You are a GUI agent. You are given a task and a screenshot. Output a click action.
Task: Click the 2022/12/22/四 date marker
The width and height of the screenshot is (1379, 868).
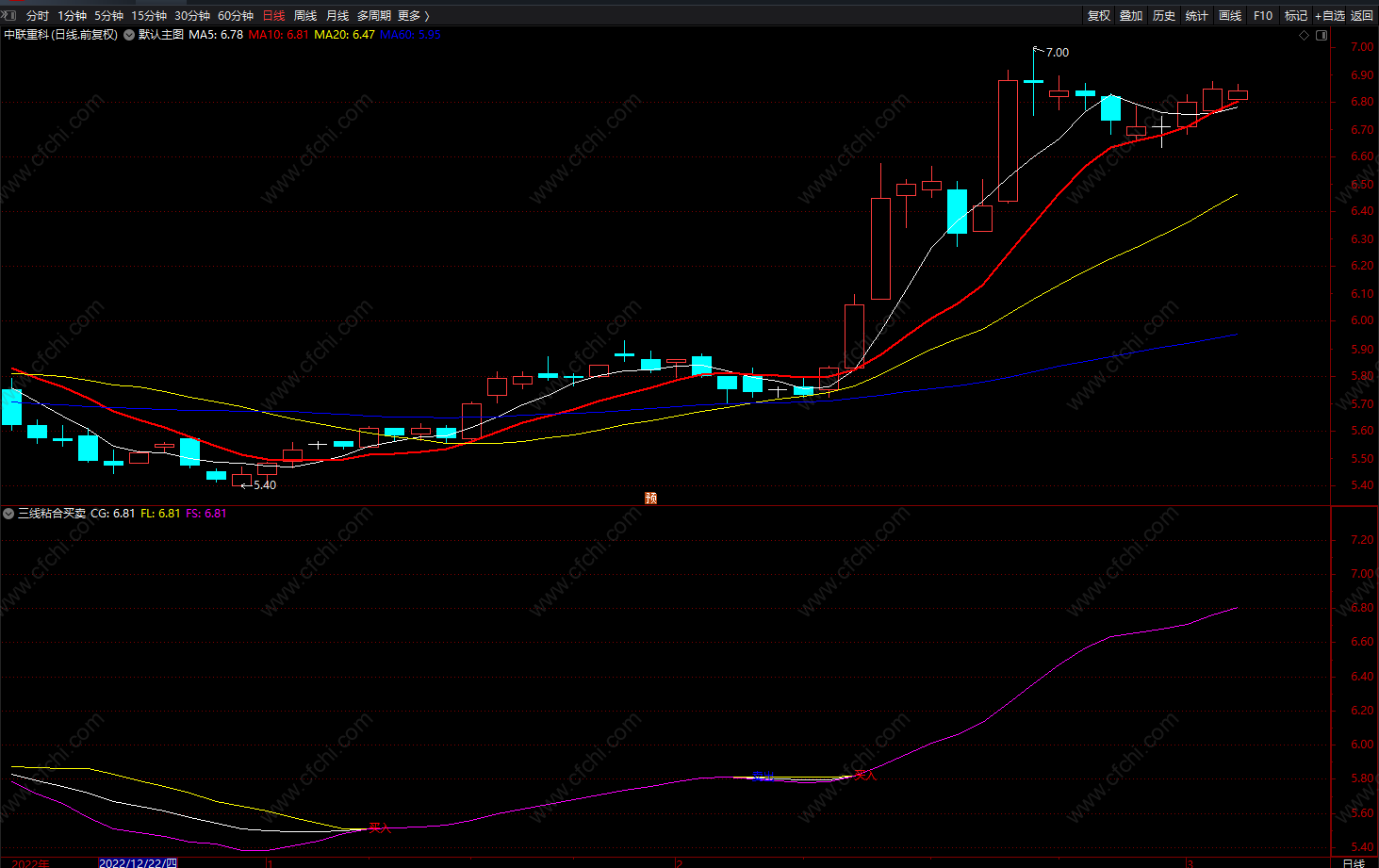[138, 862]
